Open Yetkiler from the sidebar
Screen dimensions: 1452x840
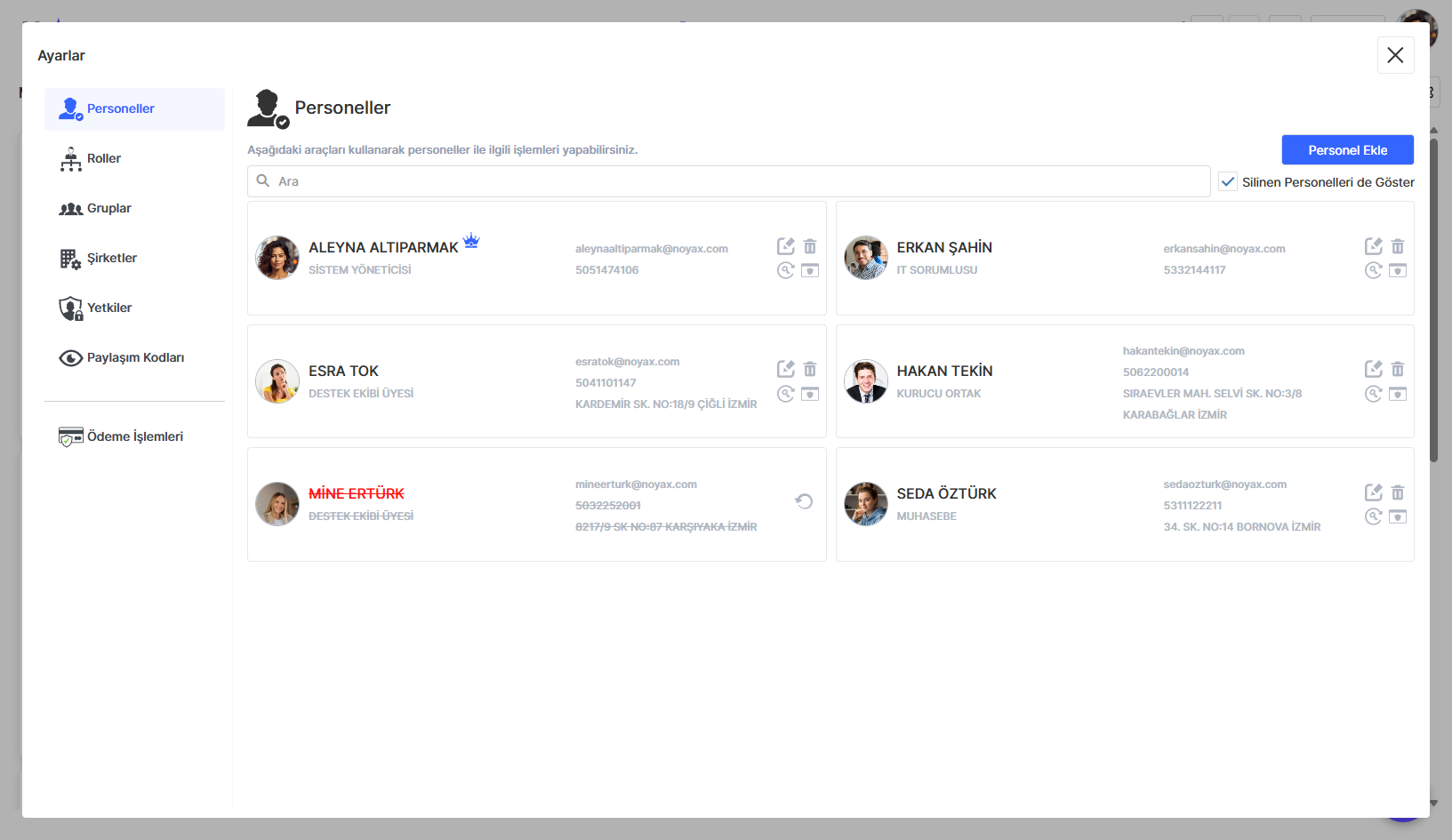coord(108,308)
